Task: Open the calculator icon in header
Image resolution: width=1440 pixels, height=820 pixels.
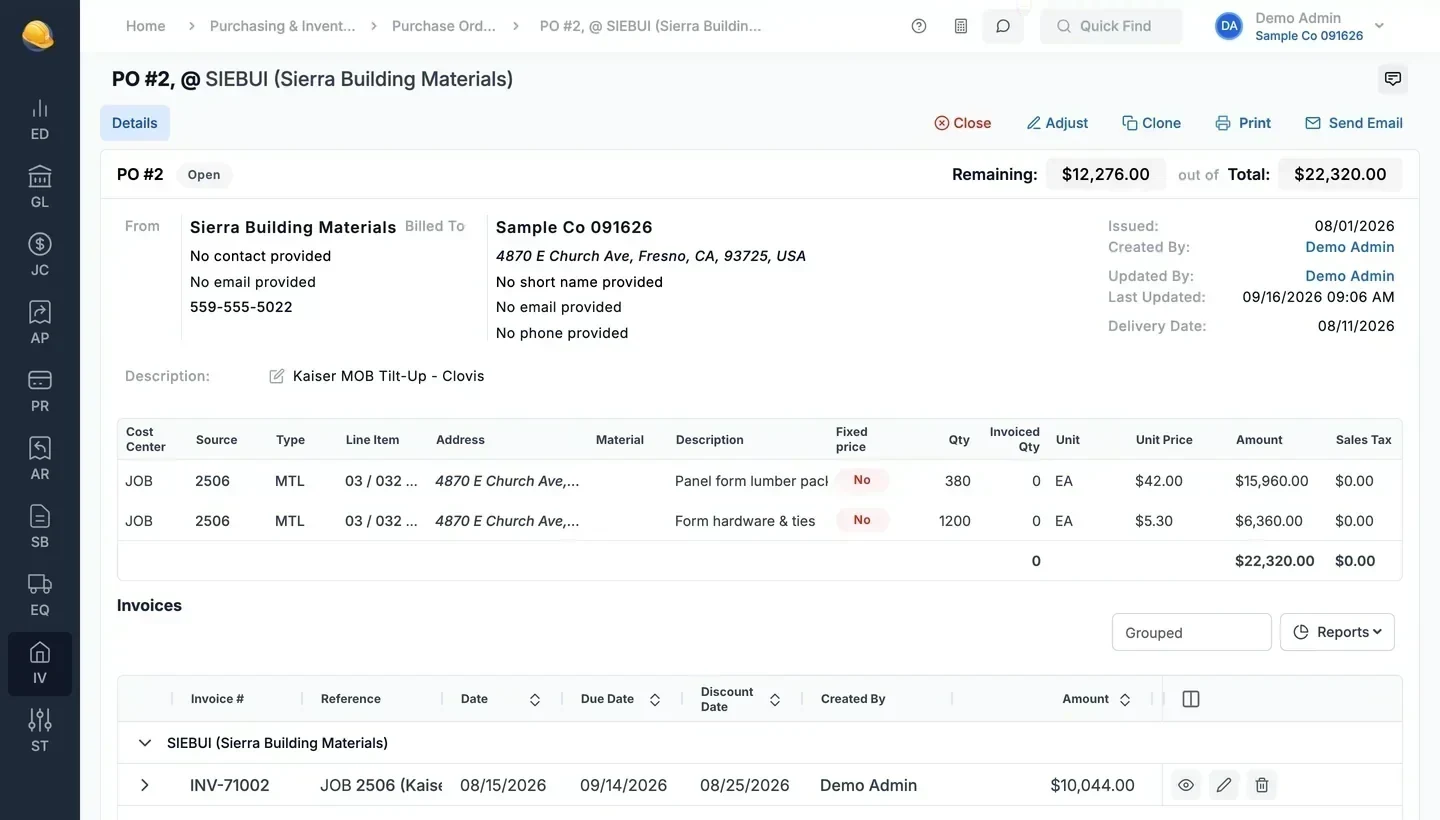Action: tap(961, 26)
